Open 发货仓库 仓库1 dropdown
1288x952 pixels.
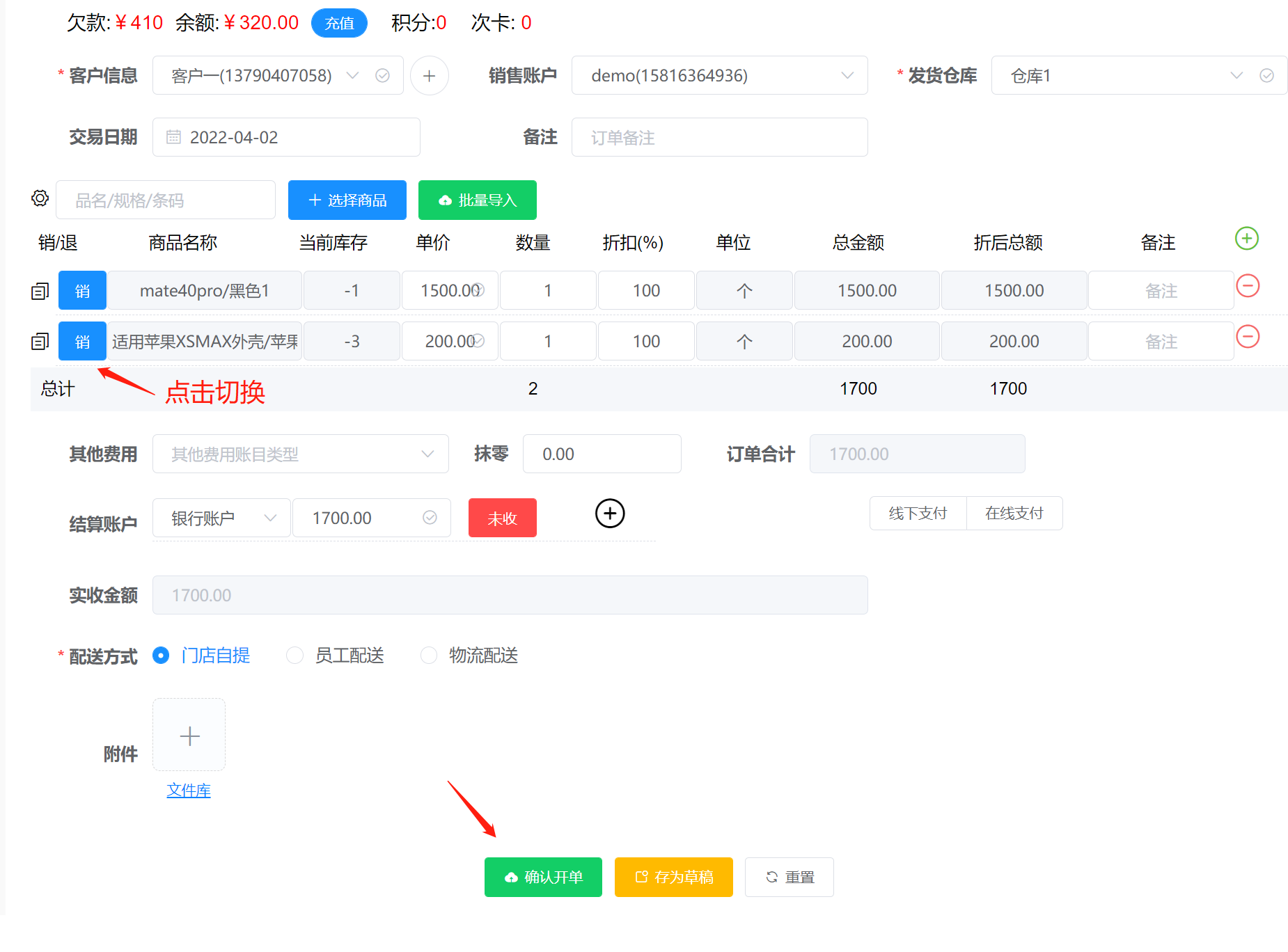click(x=1139, y=76)
